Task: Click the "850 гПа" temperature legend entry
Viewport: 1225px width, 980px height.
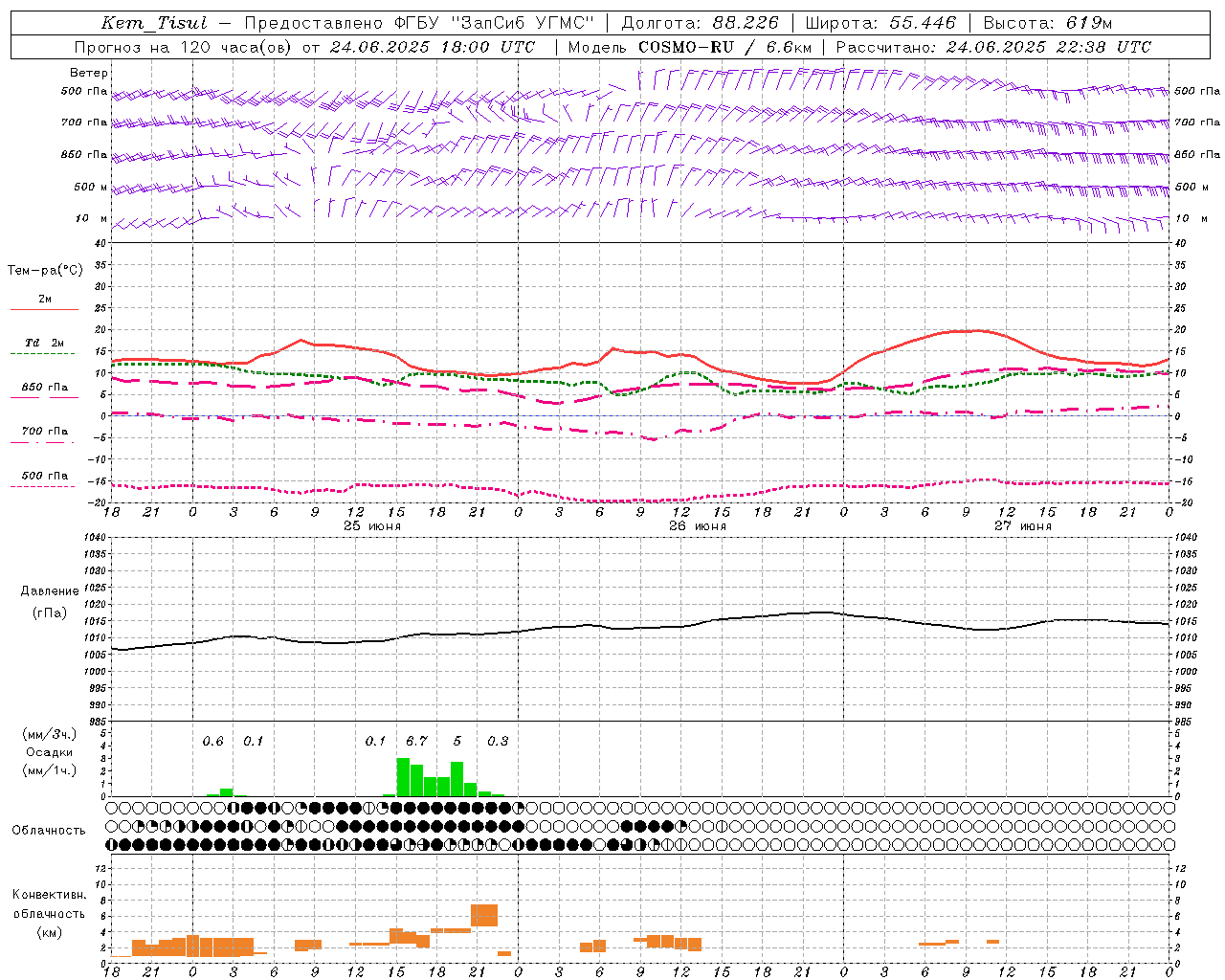Action: point(45,387)
